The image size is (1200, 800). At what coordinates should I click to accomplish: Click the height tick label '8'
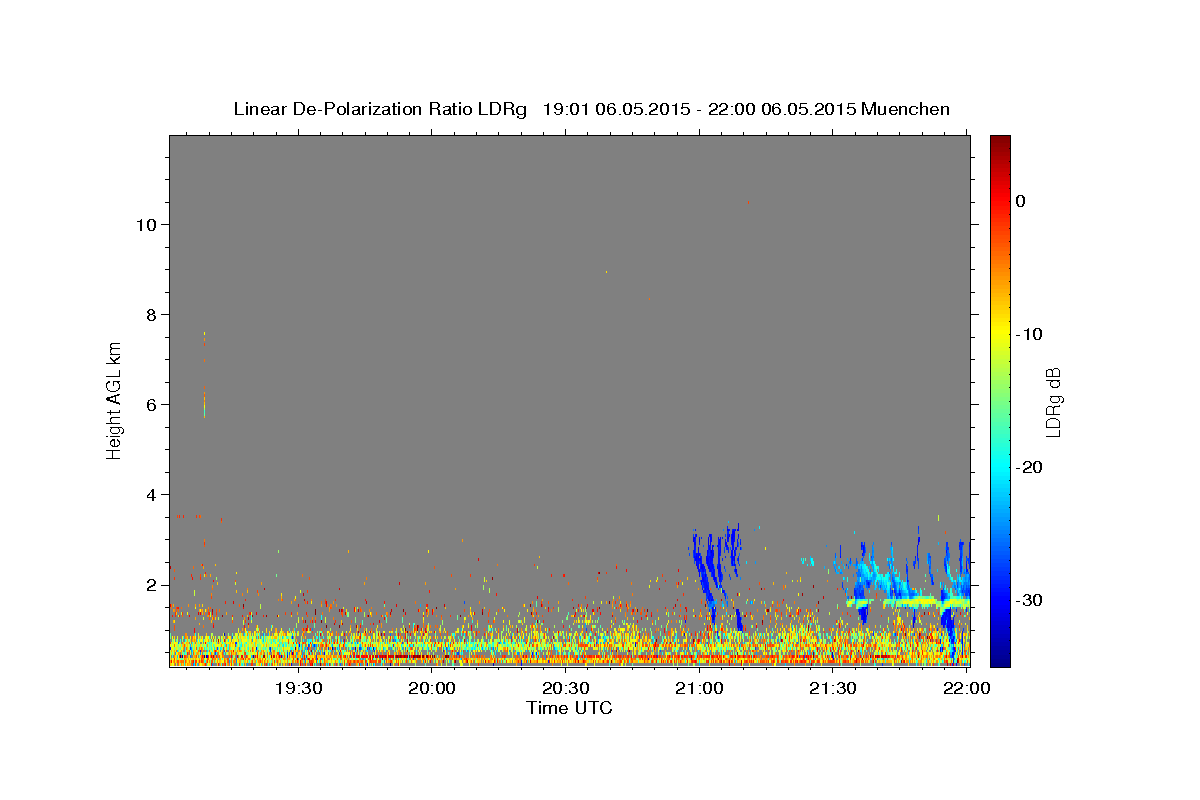coord(151,314)
